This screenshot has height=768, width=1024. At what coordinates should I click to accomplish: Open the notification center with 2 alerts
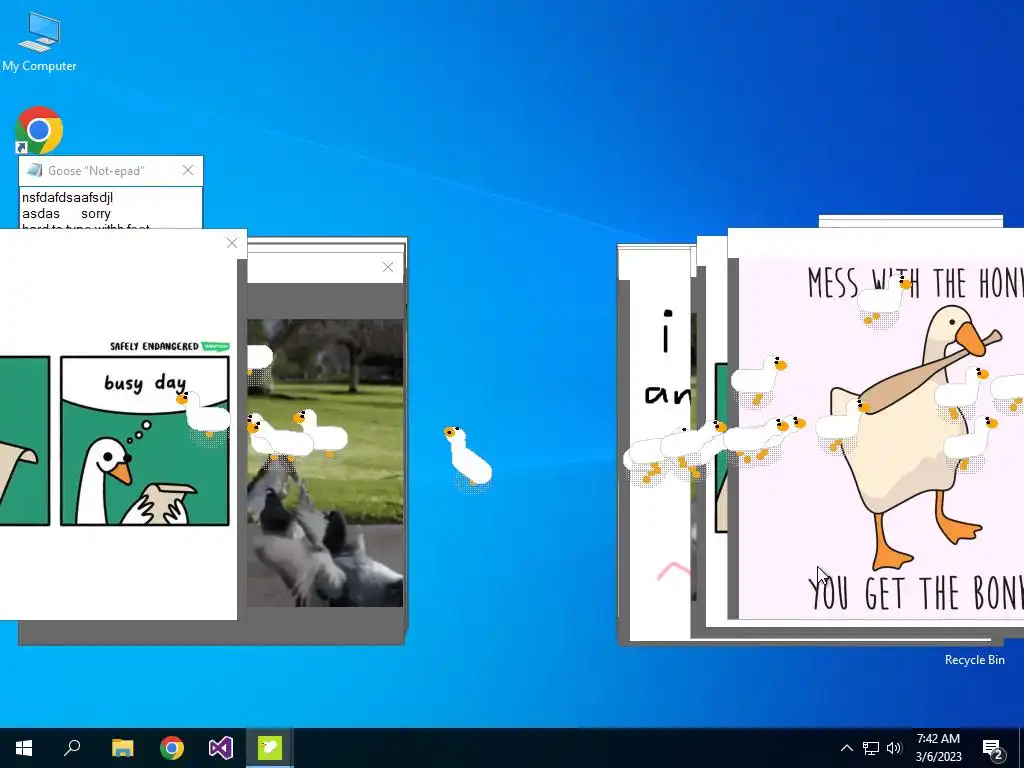(993, 749)
